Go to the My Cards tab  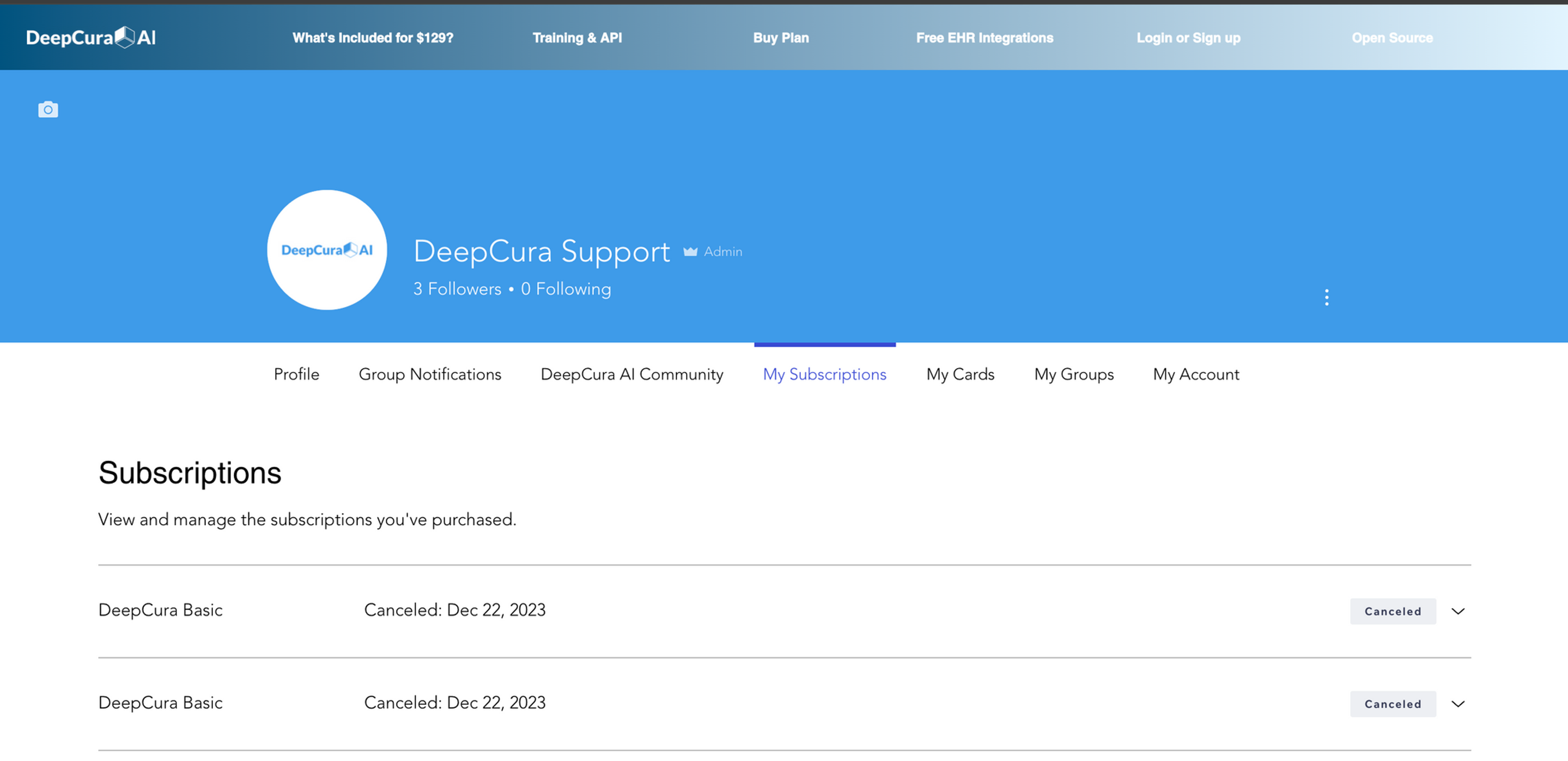[960, 375]
